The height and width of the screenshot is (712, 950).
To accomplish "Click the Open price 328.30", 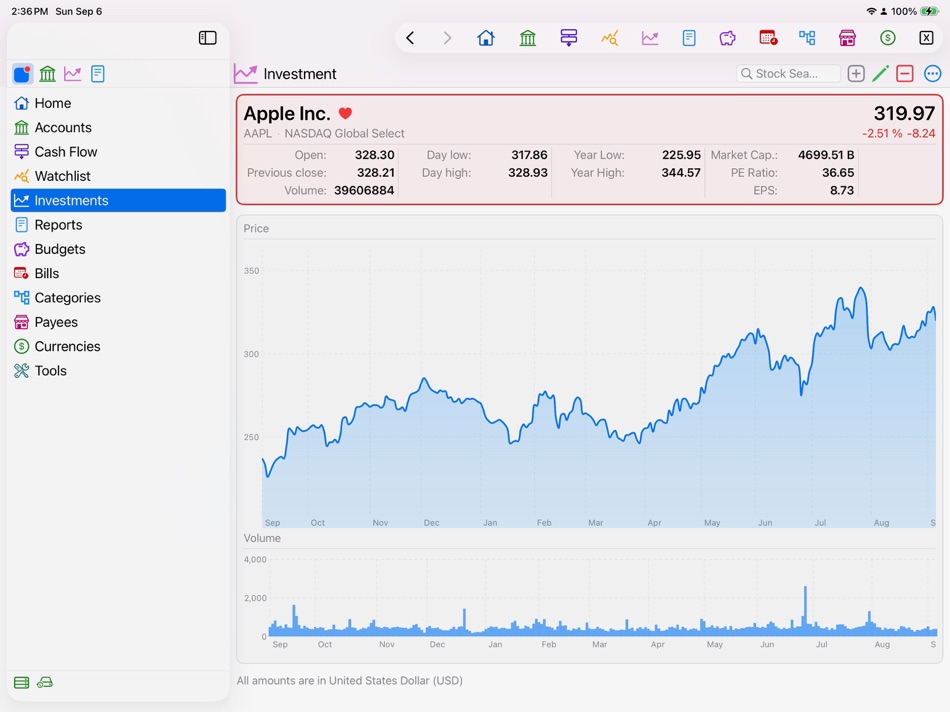I will 374,155.
